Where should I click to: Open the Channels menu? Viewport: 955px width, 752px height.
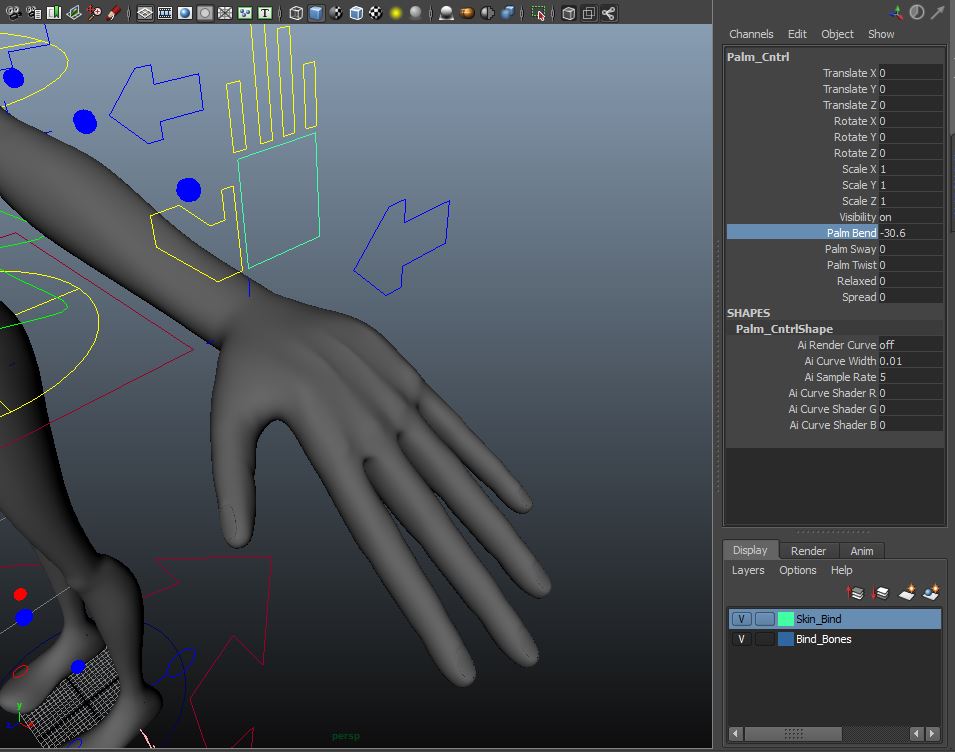pos(751,34)
